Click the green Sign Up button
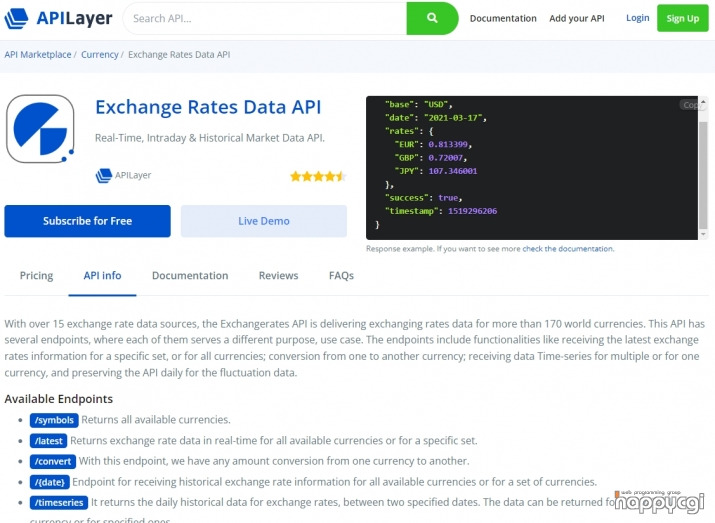 [x=683, y=18]
